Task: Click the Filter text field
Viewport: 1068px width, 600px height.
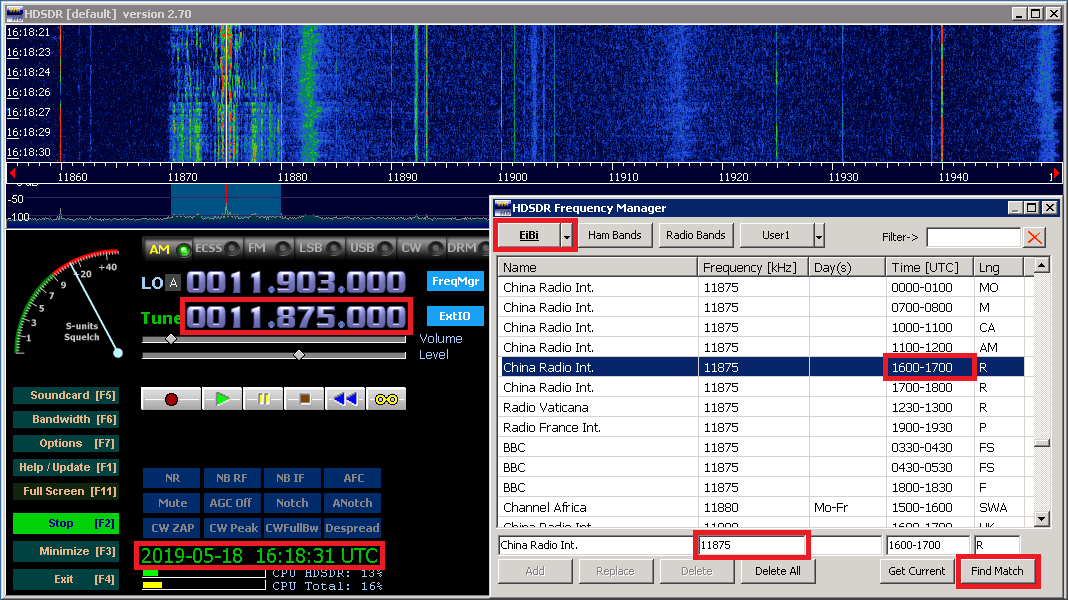Action: [x=973, y=237]
